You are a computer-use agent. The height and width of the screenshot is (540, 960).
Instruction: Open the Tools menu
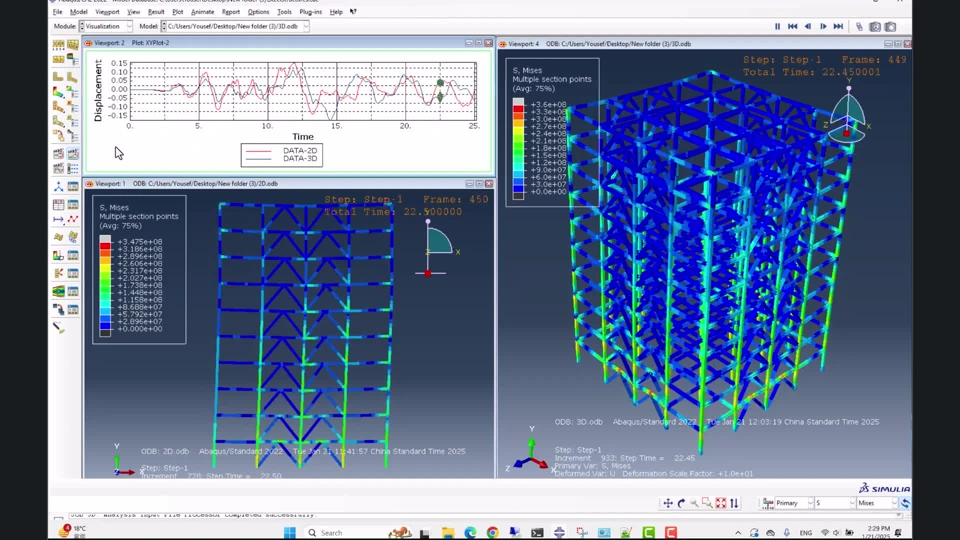pos(284,12)
